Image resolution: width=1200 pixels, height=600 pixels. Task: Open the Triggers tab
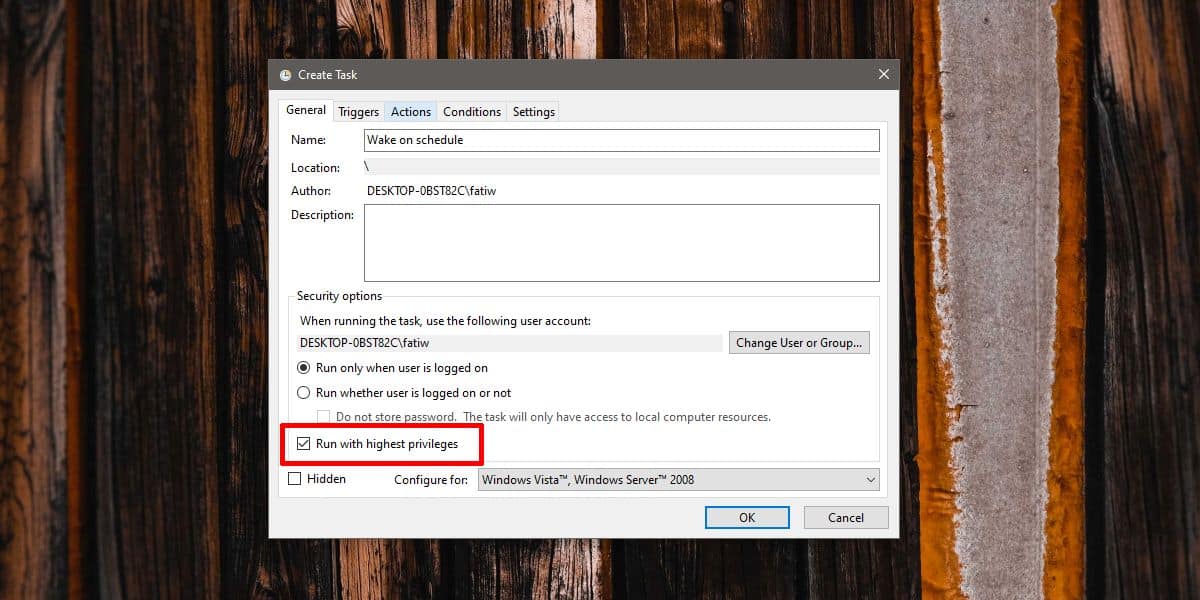(x=358, y=112)
